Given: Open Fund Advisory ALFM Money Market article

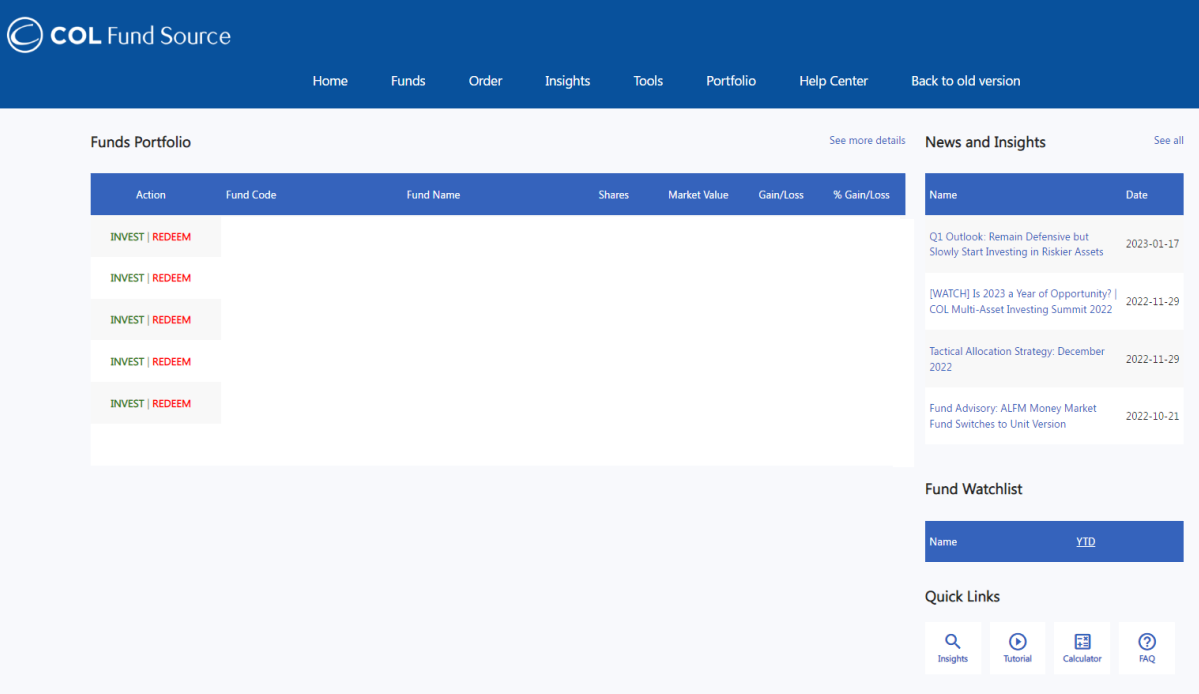Looking at the screenshot, I should point(1012,416).
